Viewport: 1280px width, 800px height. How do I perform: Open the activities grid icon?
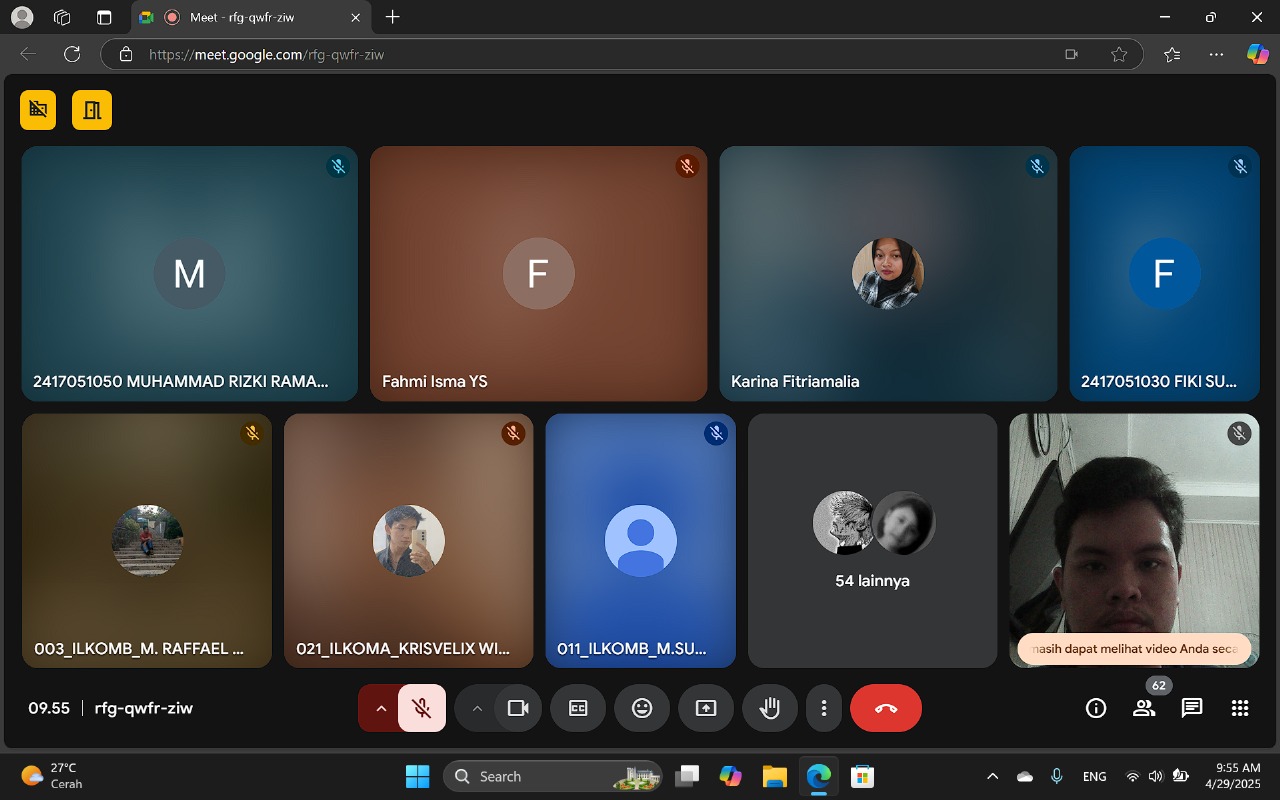1240,708
